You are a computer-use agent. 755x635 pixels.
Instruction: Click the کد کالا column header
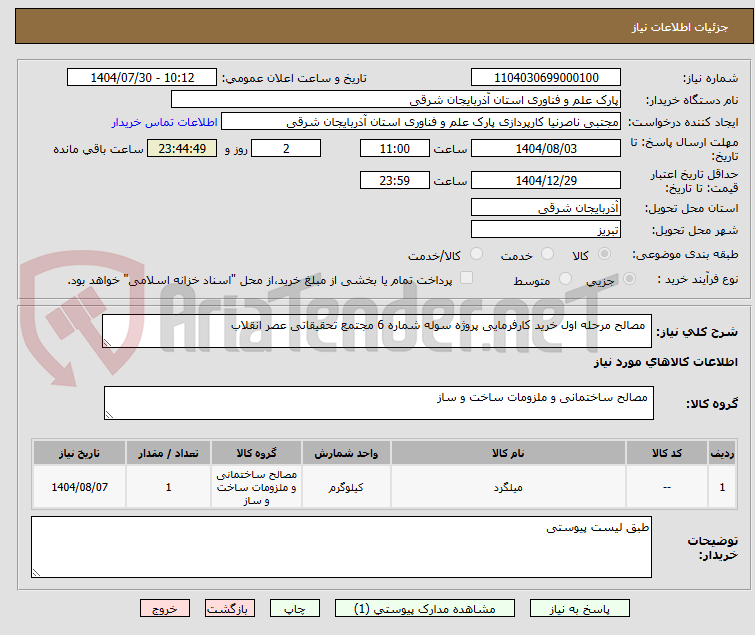pos(666,453)
